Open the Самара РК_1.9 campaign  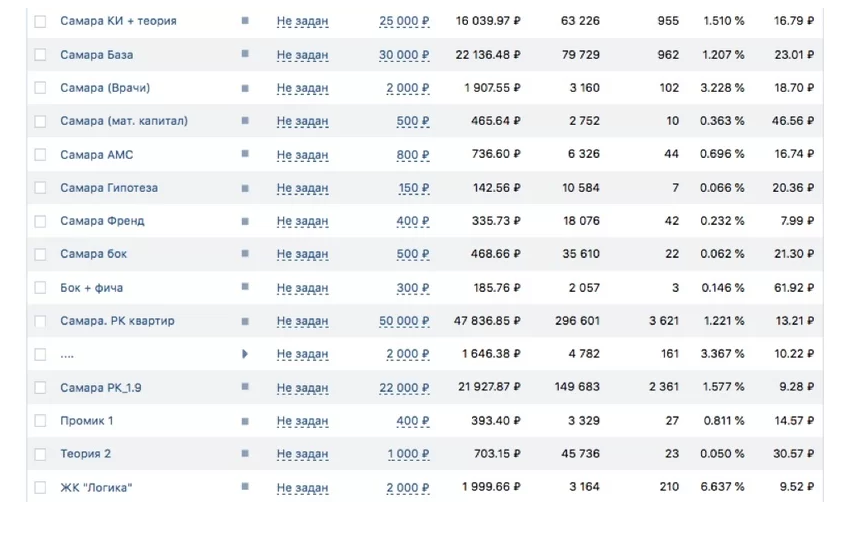[101, 387]
